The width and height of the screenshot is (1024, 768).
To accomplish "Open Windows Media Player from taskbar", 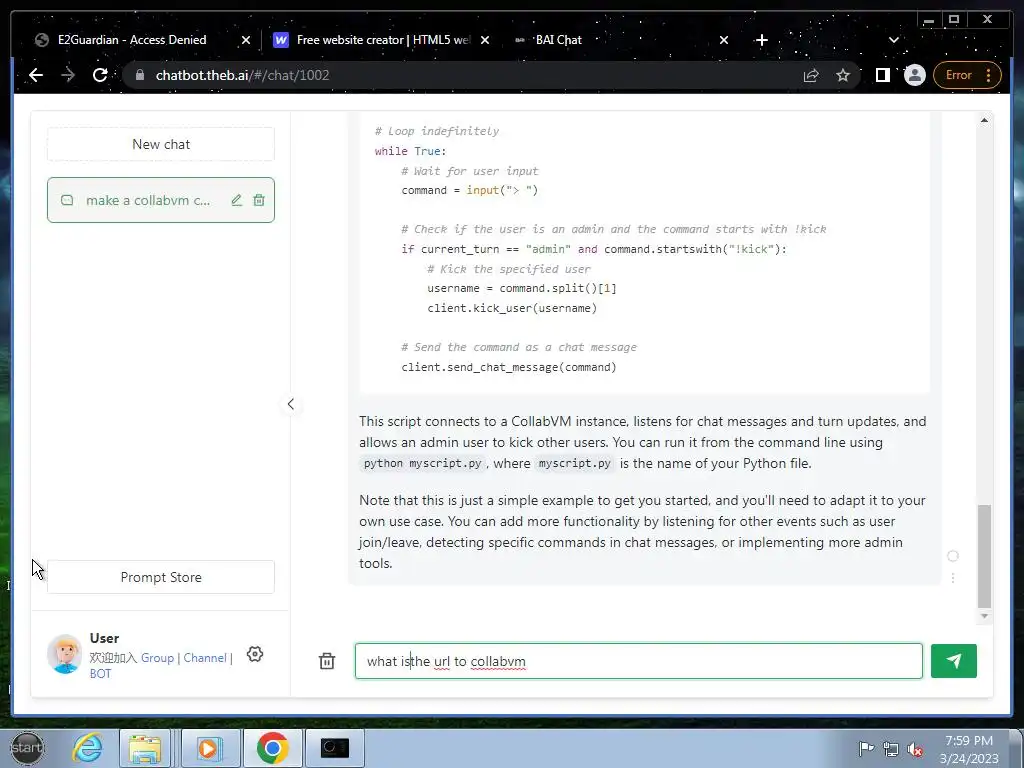I will coord(209,748).
